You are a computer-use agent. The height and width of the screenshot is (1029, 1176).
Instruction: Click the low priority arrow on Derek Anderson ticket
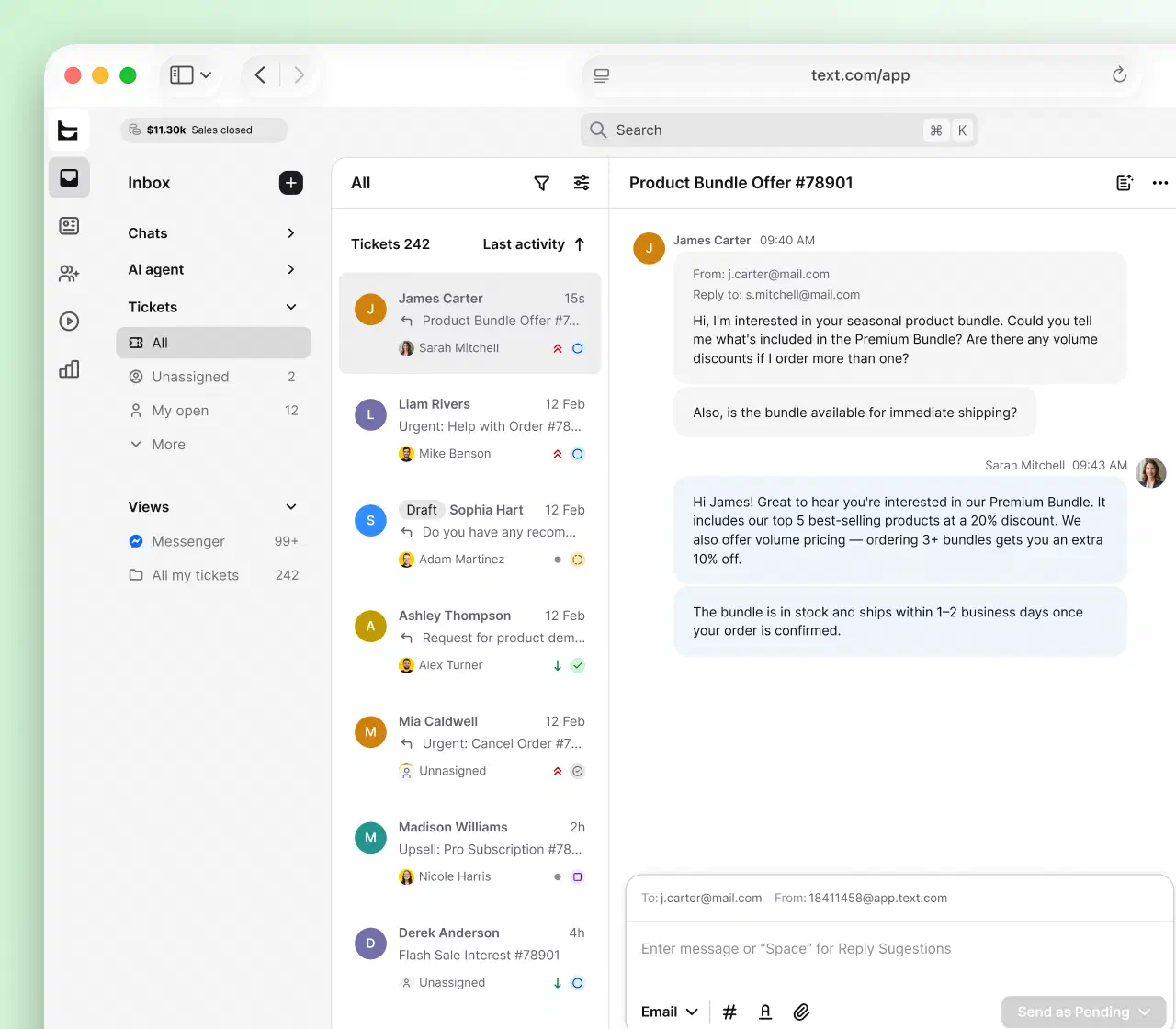tap(558, 982)
